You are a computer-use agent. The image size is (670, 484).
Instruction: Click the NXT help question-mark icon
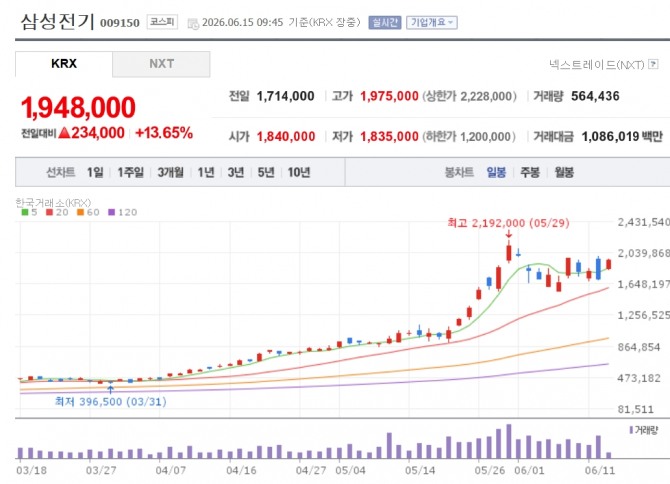point(653,65)
